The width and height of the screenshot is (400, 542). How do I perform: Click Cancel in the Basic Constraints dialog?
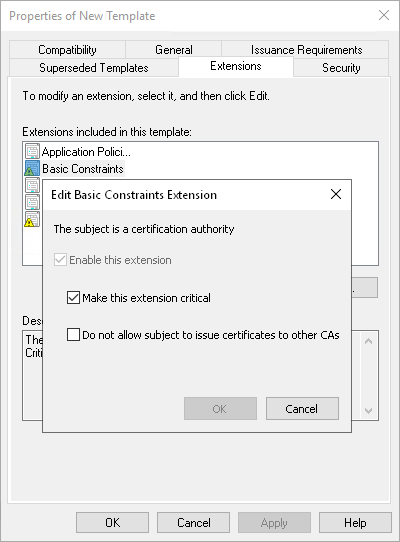pyautogui.click(x=302, y=409)
